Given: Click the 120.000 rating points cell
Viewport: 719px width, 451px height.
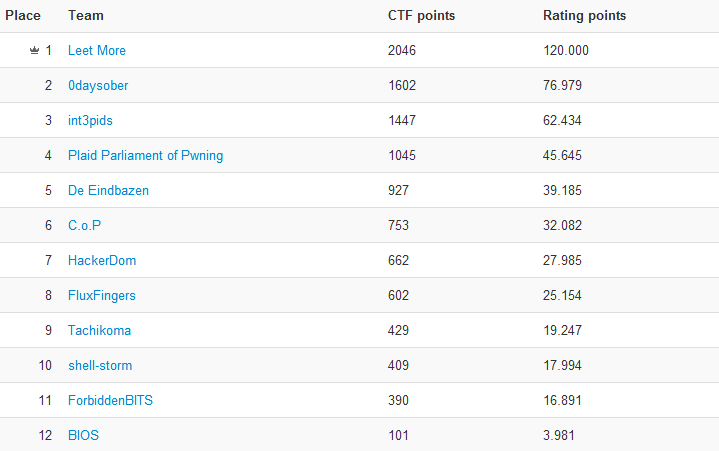Looking at the screenshot, I should pos(566,50).
